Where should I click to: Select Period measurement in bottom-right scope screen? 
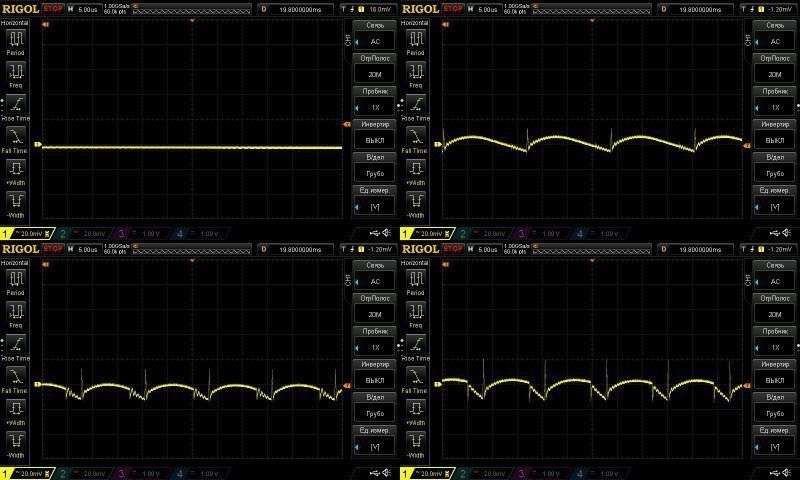pos(416,283)
